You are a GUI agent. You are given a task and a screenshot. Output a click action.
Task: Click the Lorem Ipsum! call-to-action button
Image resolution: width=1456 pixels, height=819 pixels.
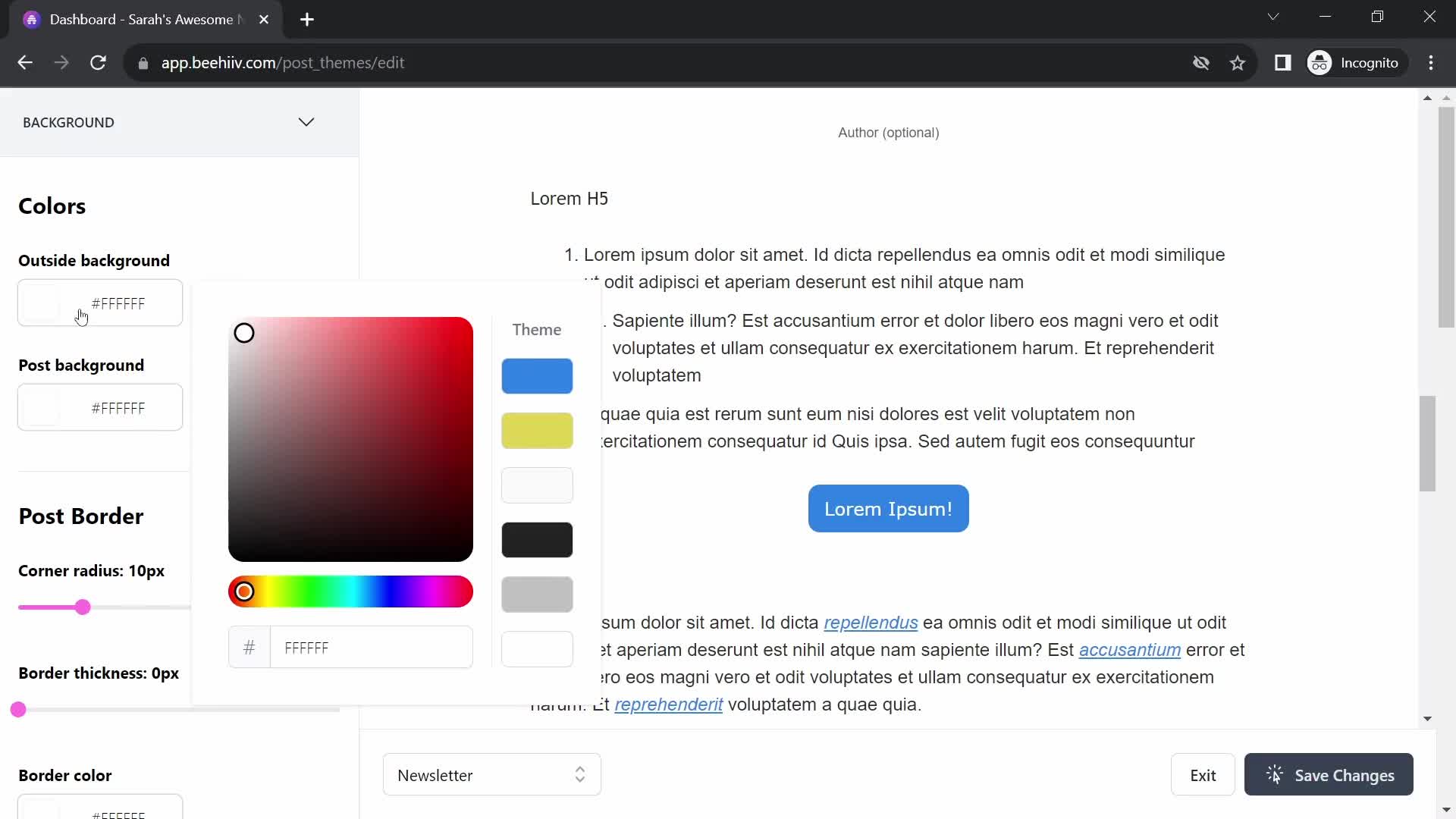888,508
